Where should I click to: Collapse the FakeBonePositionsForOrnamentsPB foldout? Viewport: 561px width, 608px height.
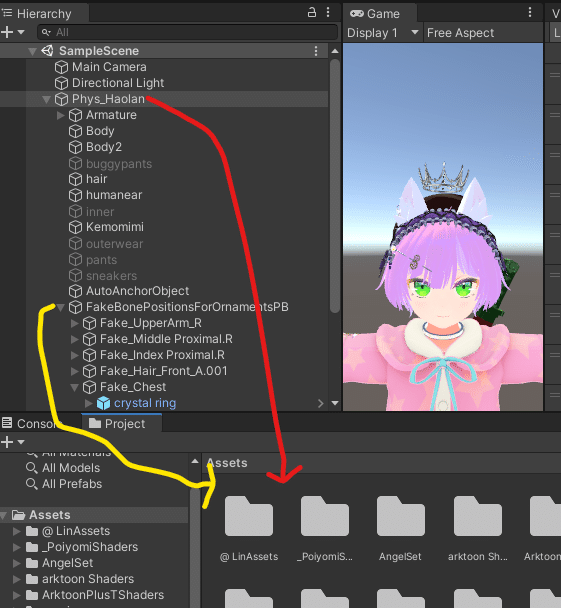61,307
